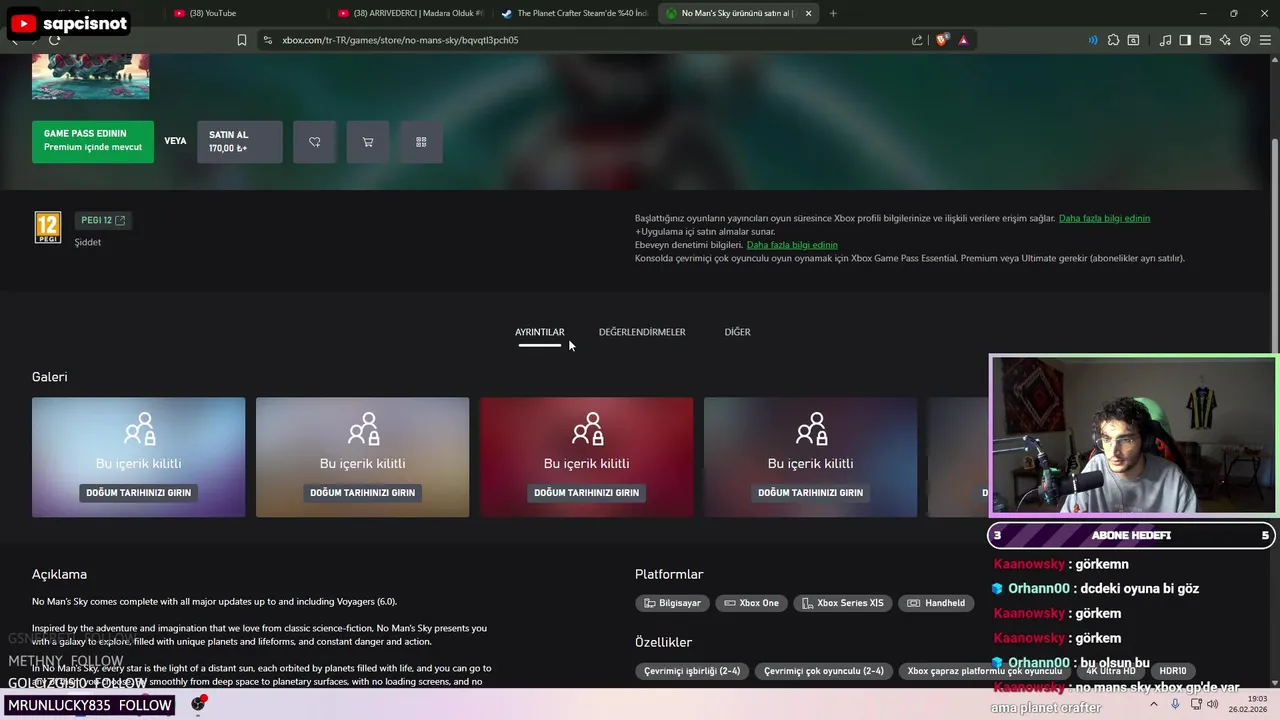Reload the page with the refresh icon
Viewport: 1280px width, 720px height.
click(54, 40)
